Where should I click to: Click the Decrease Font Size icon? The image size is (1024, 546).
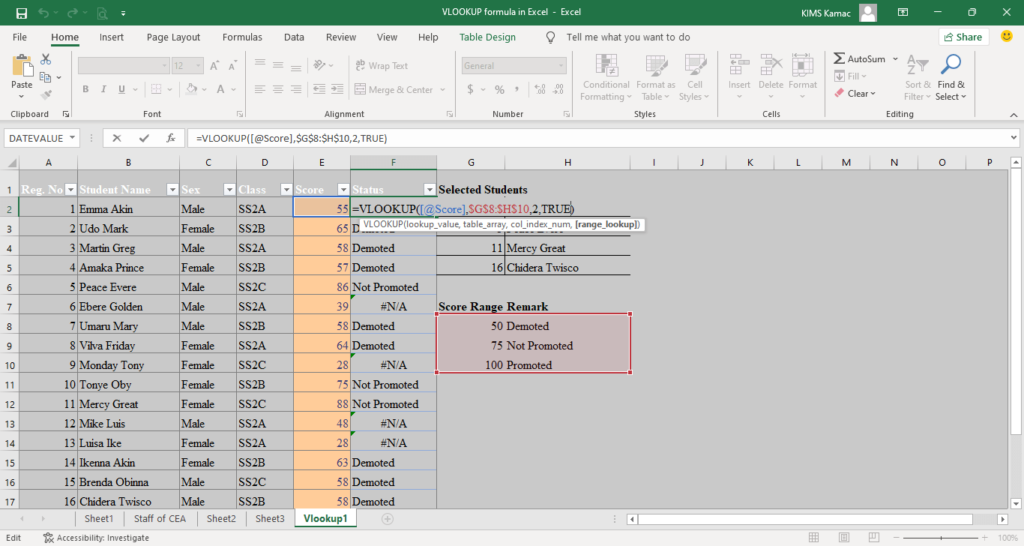click(232, 66)
